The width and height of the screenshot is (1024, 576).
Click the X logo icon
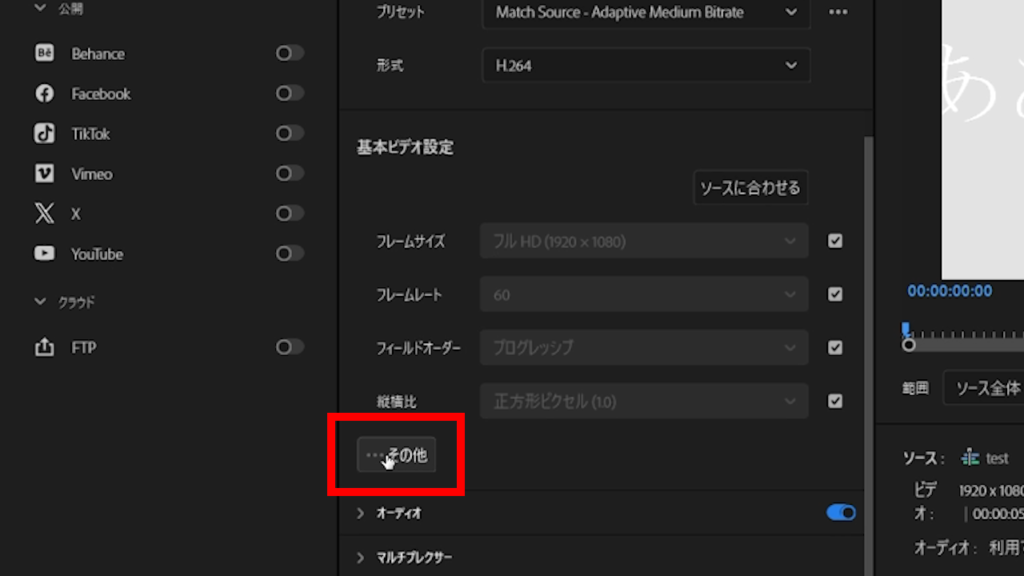coord(44,214)
